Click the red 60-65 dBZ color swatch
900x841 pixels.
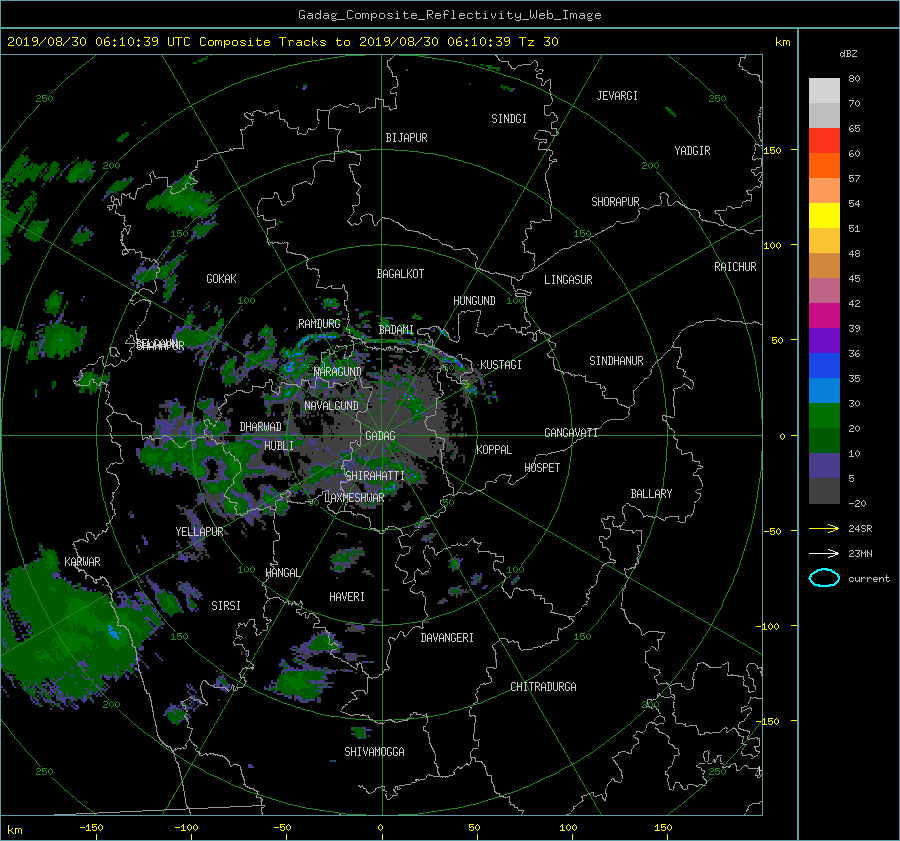click(x=824, y=141)
